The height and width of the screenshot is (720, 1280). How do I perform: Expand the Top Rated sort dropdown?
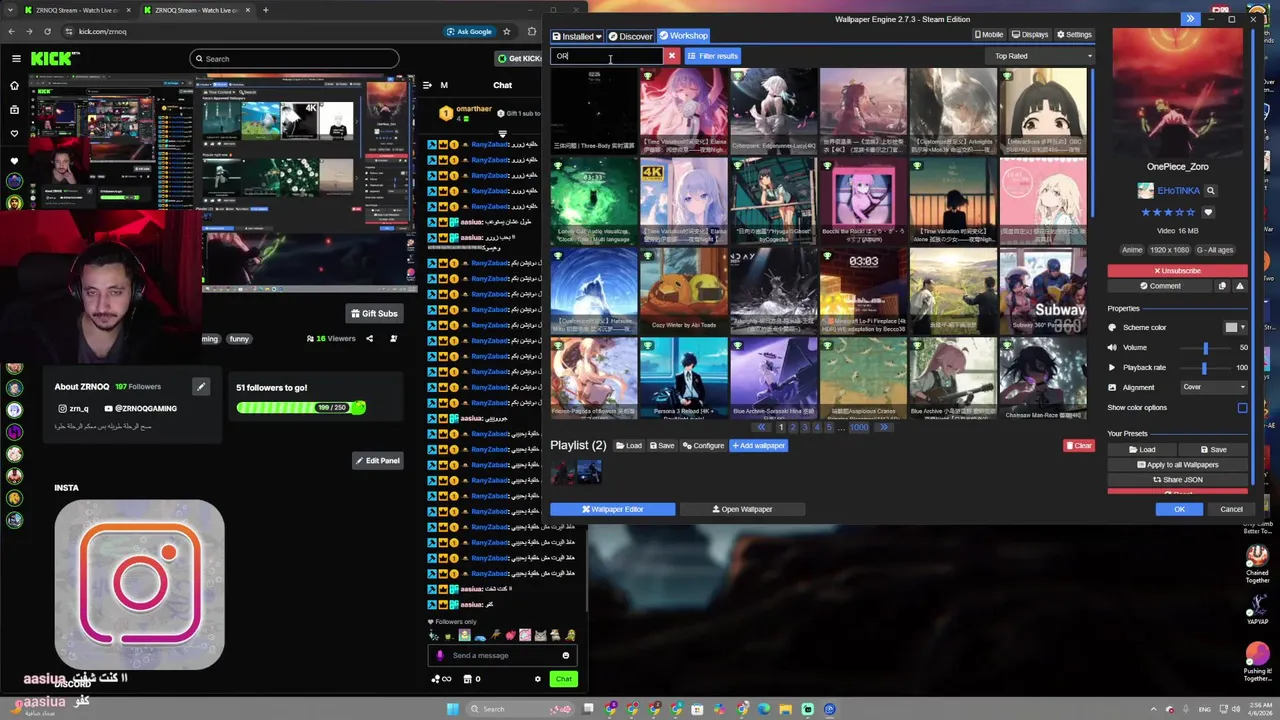pyautogui.click(x=1041, y=56)
